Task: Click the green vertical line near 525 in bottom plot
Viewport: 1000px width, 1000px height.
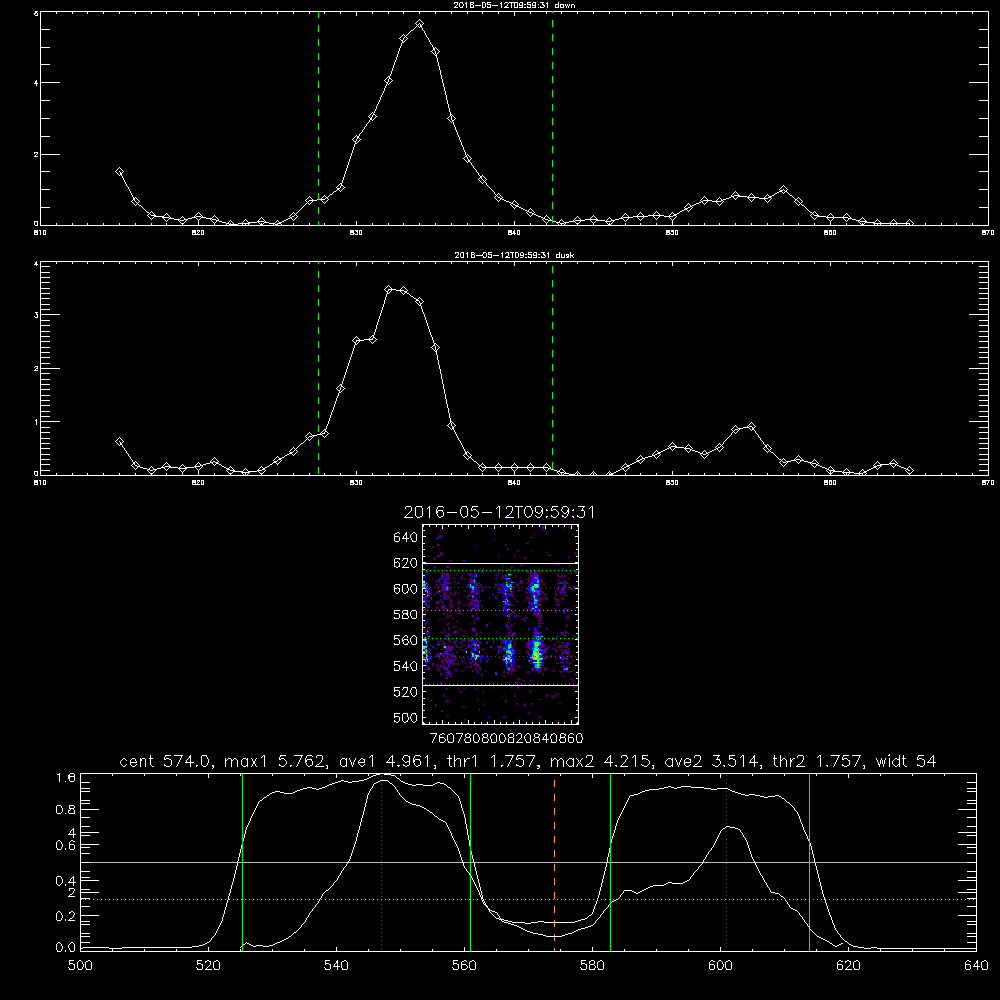Action: coord(242,861)
